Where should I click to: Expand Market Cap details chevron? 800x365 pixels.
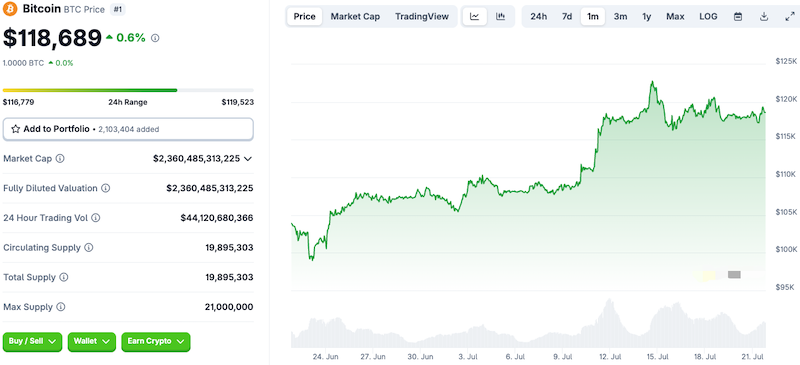248,159
